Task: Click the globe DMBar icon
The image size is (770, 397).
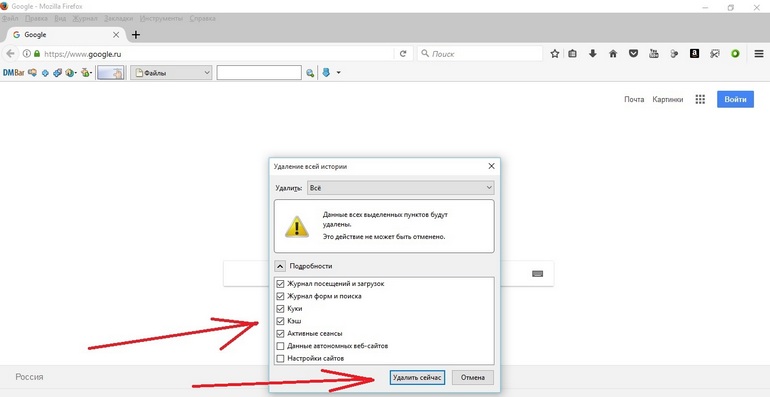Action: (70, 73)
